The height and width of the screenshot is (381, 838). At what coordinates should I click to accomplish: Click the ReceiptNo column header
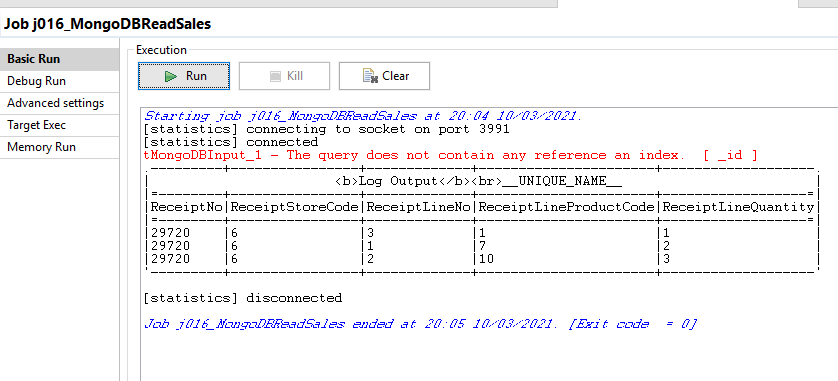[x=187, y=207]
